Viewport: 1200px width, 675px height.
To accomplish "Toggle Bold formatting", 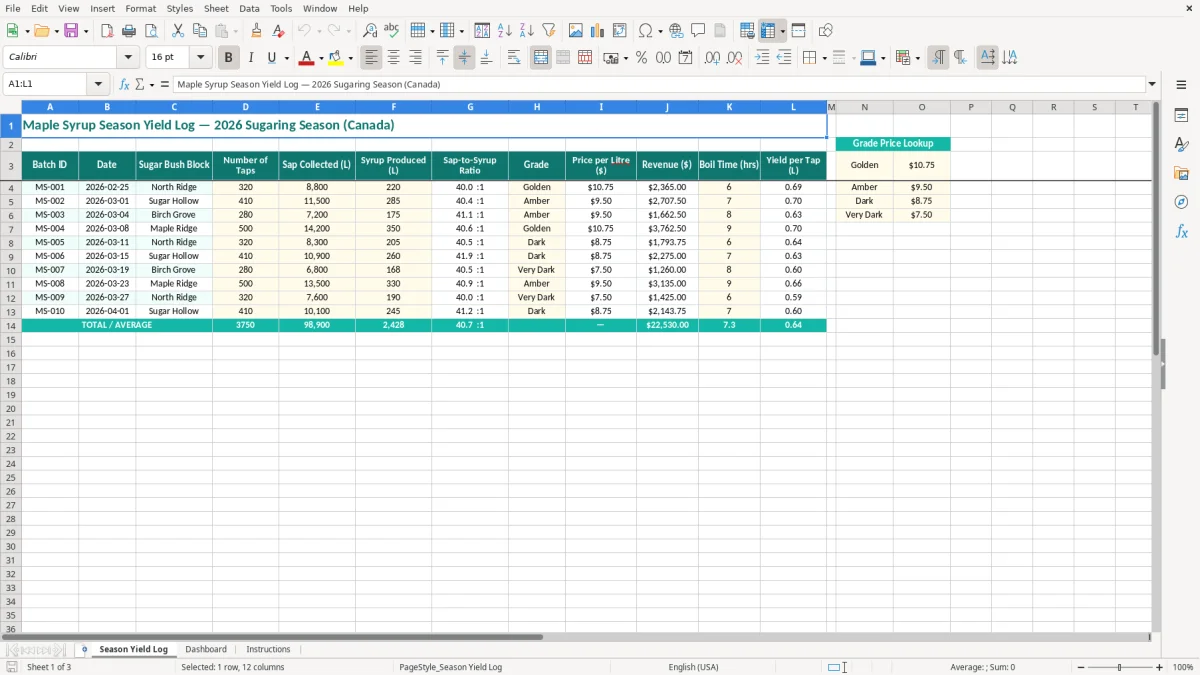I will point(228,58).
